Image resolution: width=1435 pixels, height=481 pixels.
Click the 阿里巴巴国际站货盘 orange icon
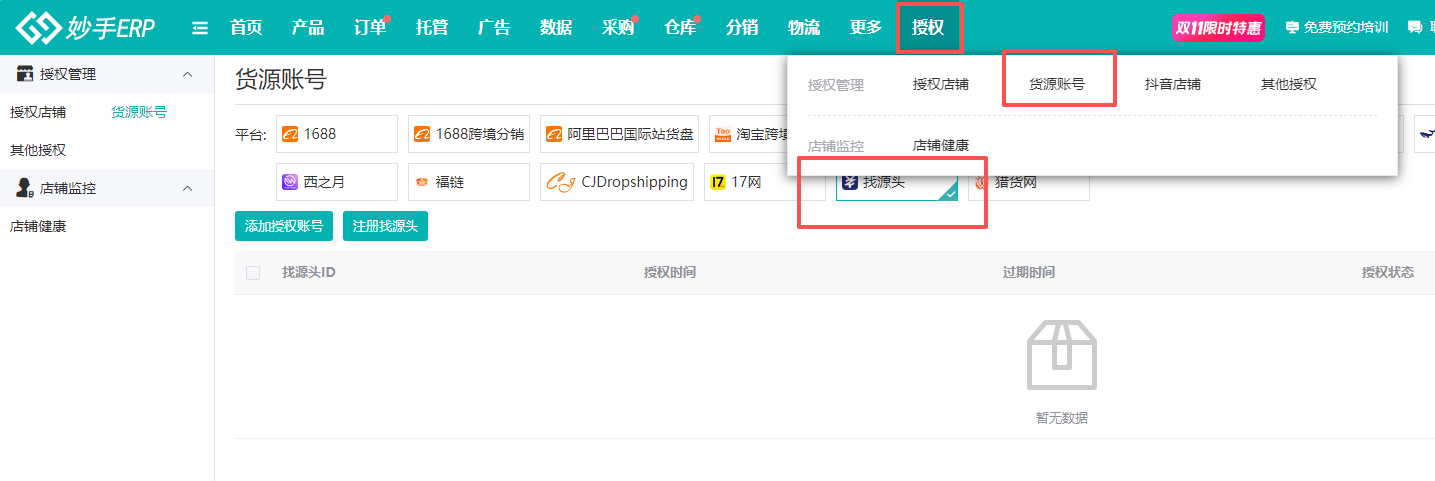(x=554, y=134)
